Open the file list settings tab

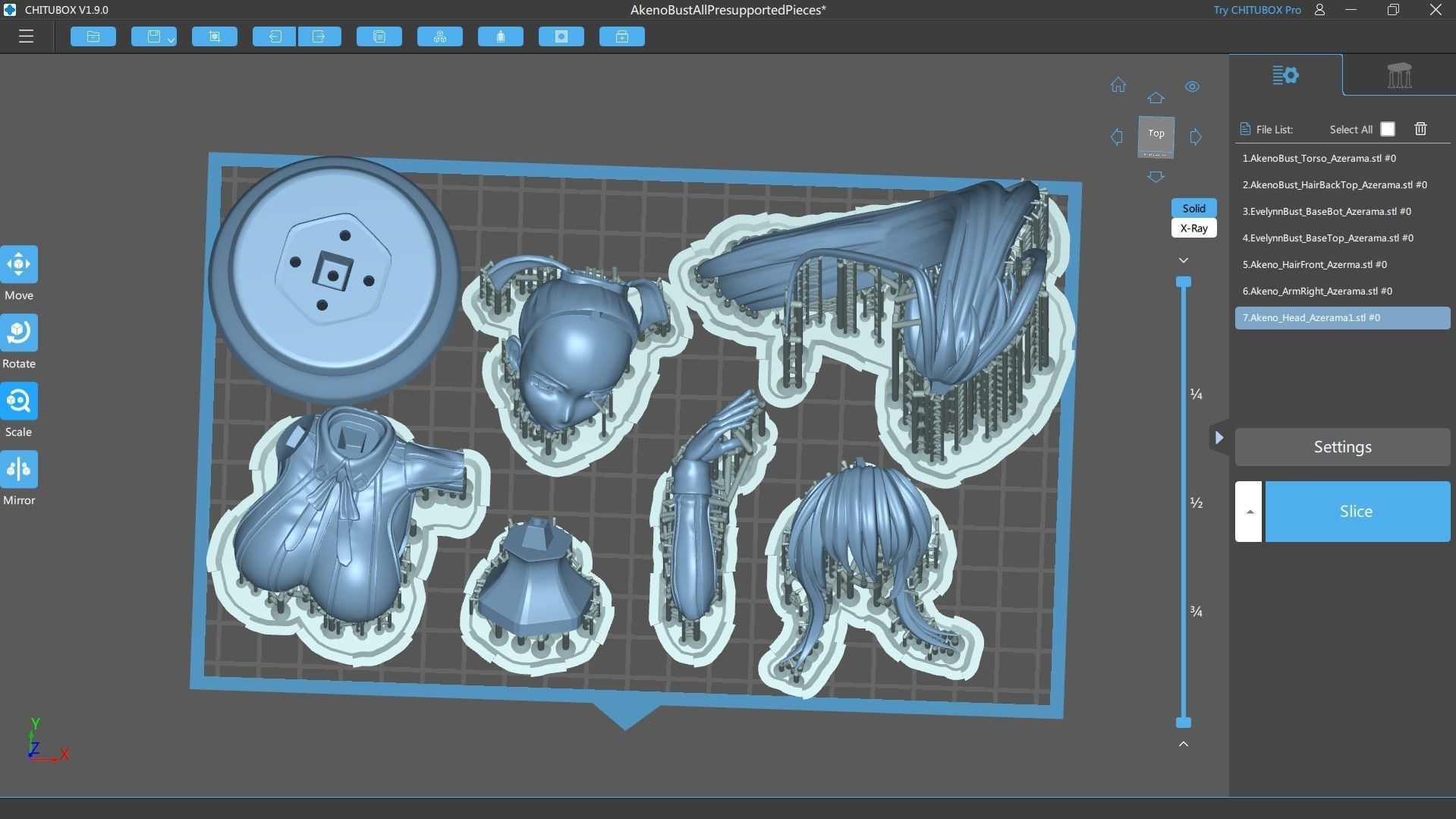point(1285,75)
